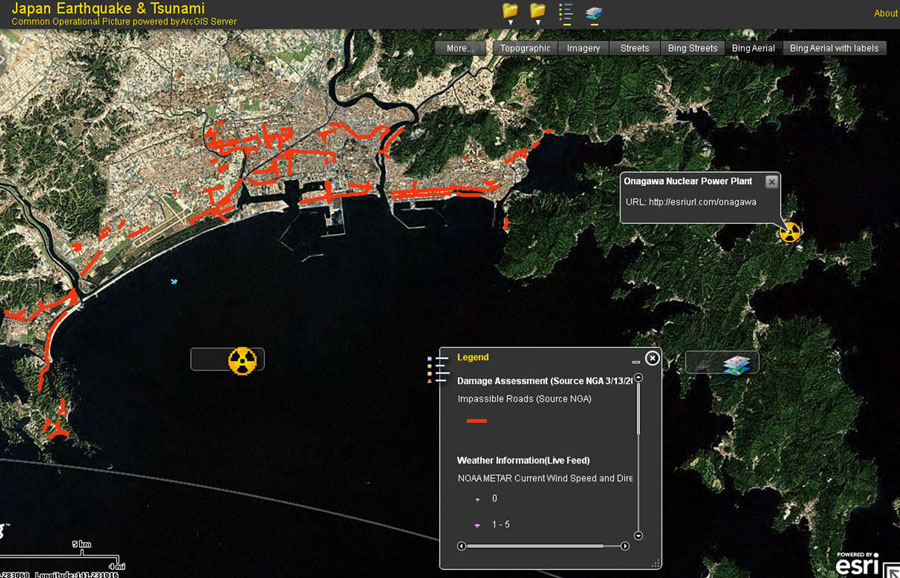
Task: Click the stacked layers icon in header
Action: pos(593,13)
